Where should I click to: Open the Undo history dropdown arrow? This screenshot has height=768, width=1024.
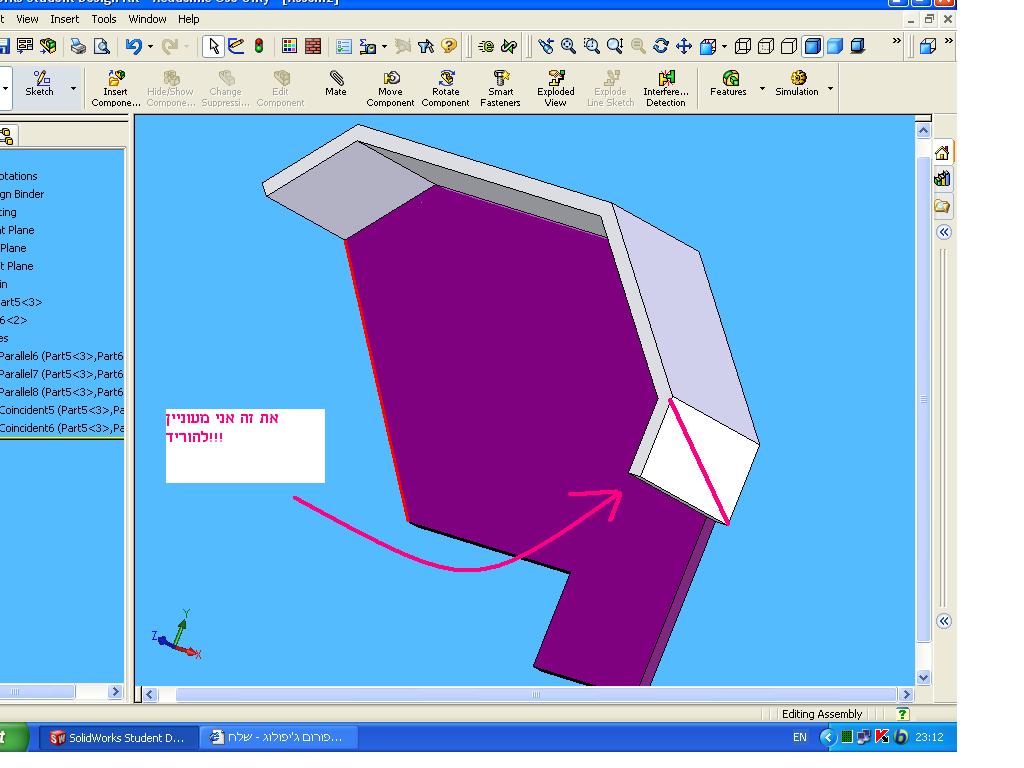[x=151, y=46]
